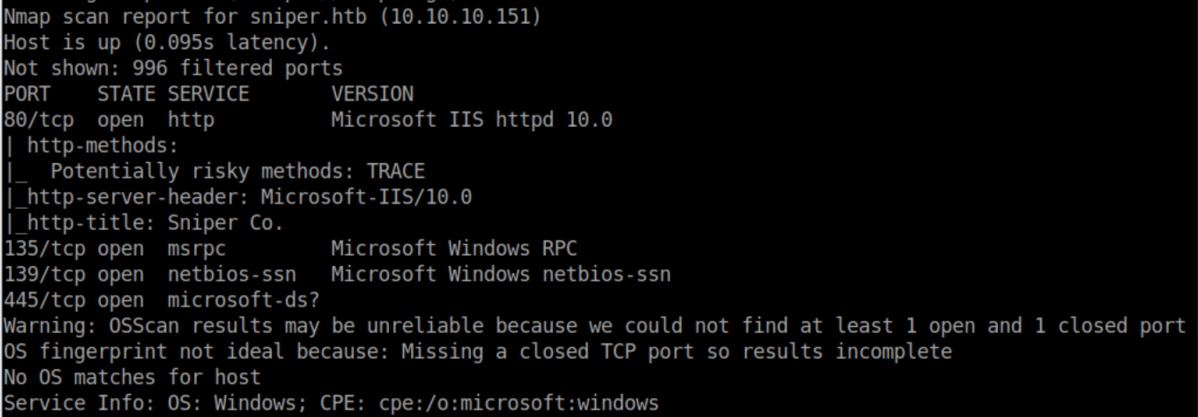Click the OSScan Warning line
1198x417 pixels.
[x=600, y=326]
